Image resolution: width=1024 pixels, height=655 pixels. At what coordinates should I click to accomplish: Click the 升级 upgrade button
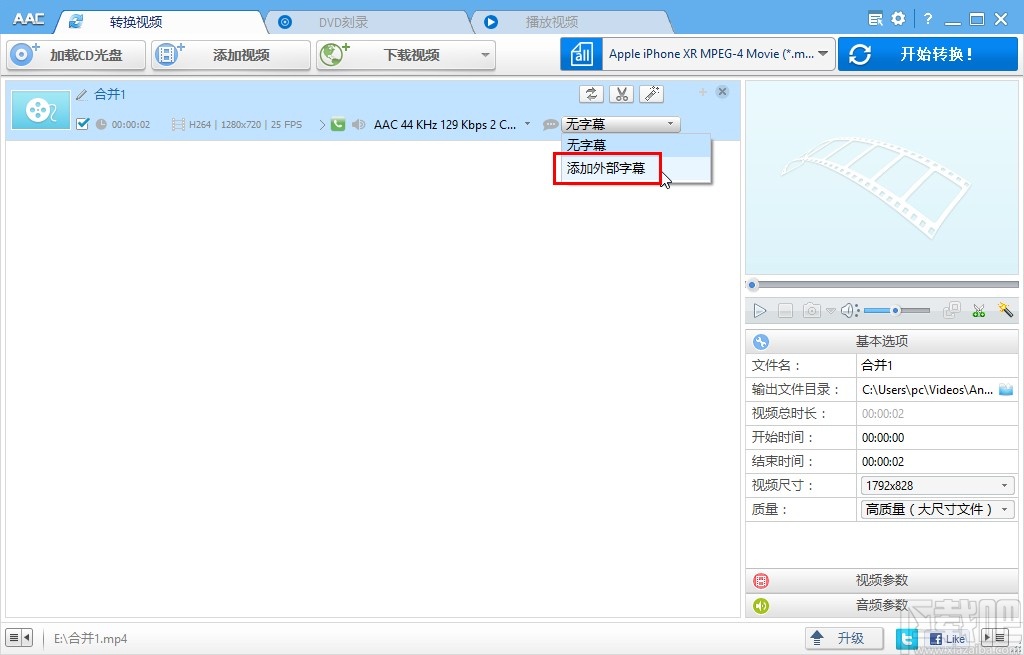pos(843,637)
